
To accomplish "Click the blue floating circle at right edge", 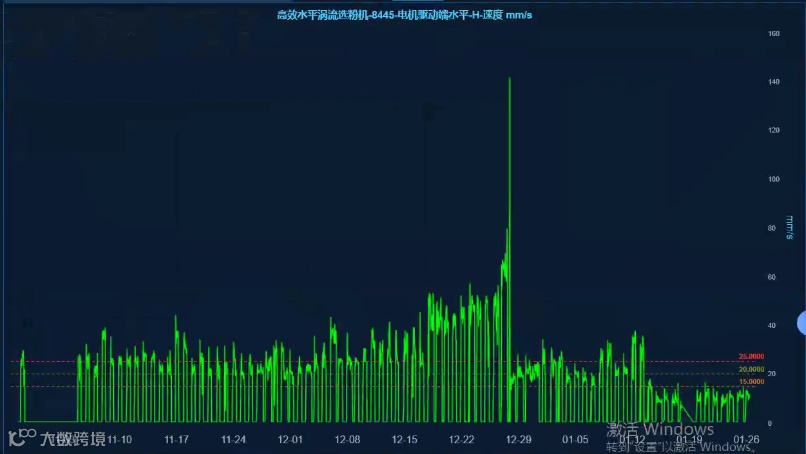I will pos(802,323).
